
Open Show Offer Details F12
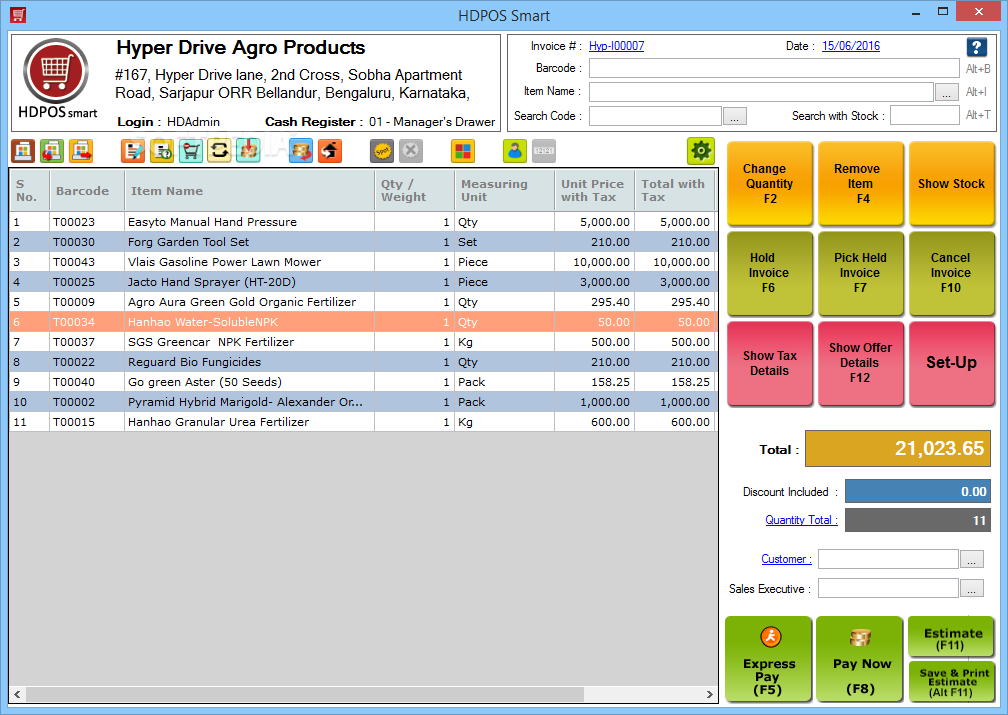pos(861,363)
